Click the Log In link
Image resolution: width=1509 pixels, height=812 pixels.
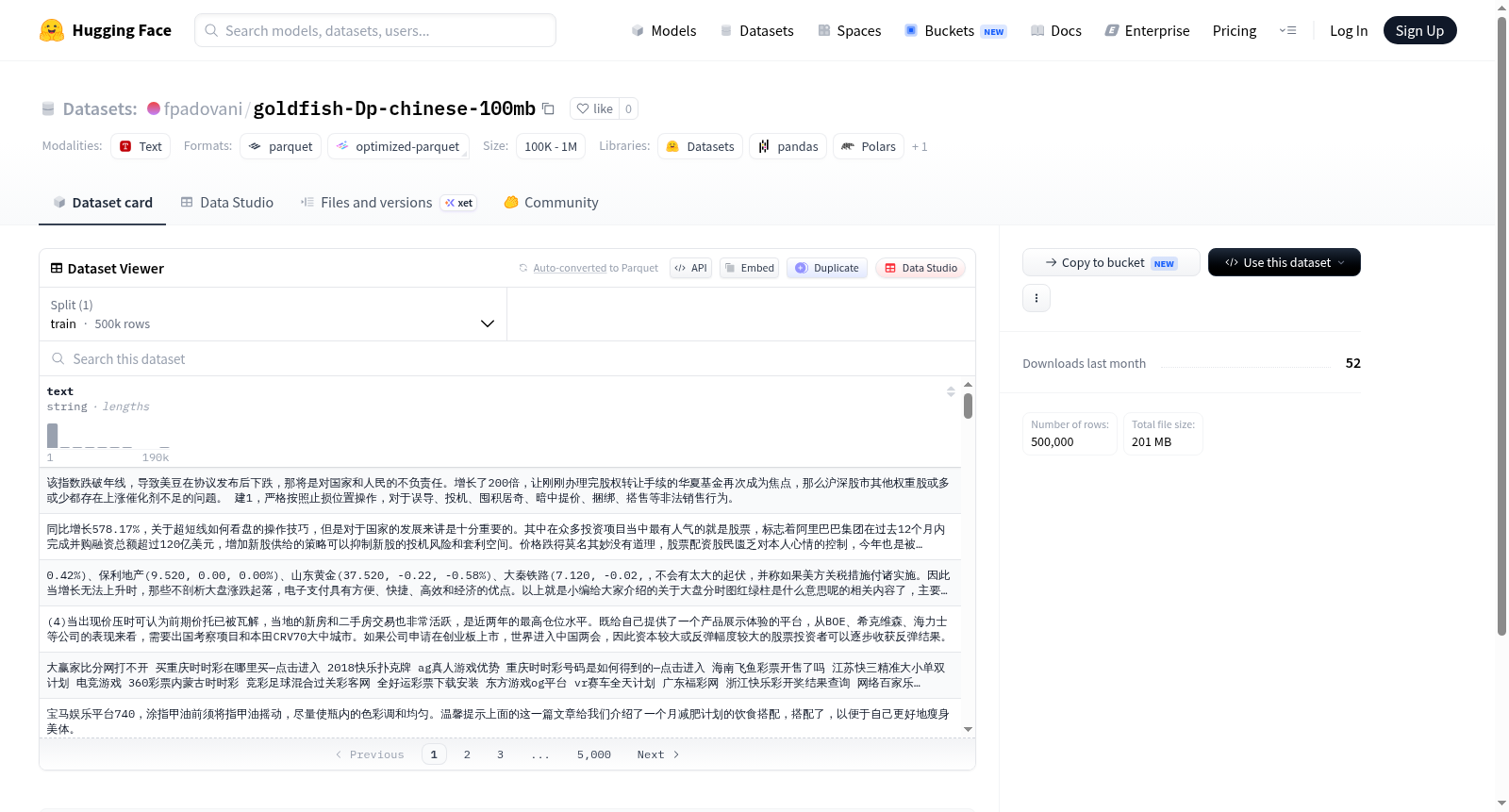coord(1349,30)
